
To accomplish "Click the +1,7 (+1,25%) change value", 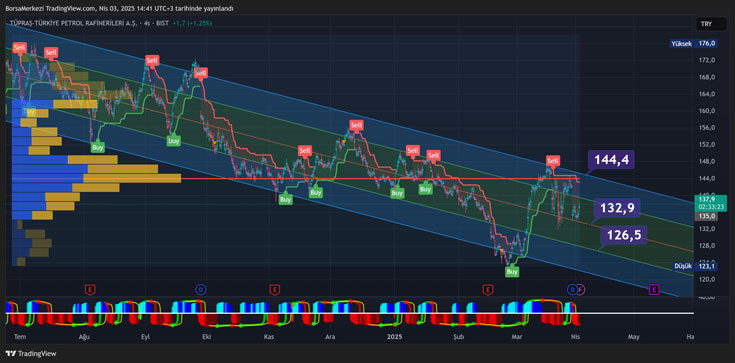I will [x=192, y=23].
